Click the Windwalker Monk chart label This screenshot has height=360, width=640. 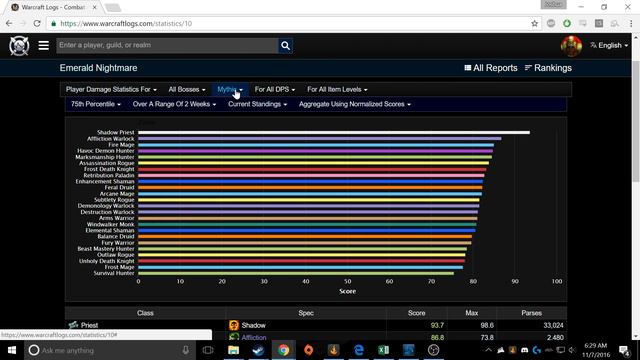click(110, 224)
